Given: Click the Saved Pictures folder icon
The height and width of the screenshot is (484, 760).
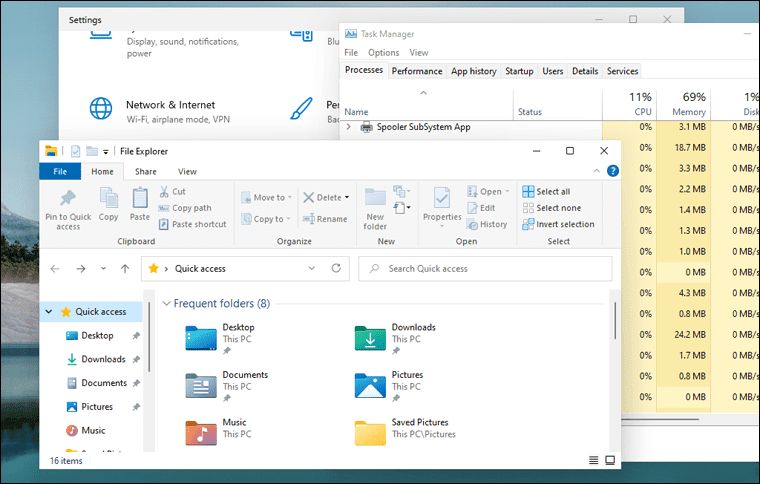Looking at the screenshot, I should pos(370,433).
